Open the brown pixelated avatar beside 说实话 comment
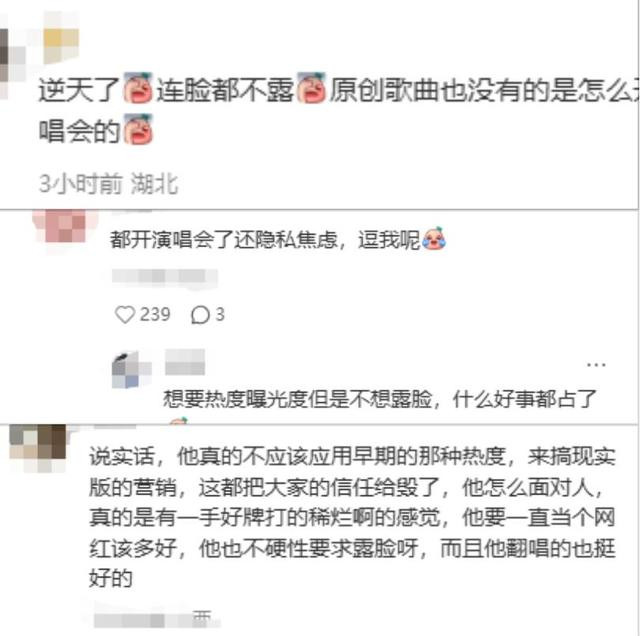The height and width of the screenshot is (636, 640). [38, 448]
